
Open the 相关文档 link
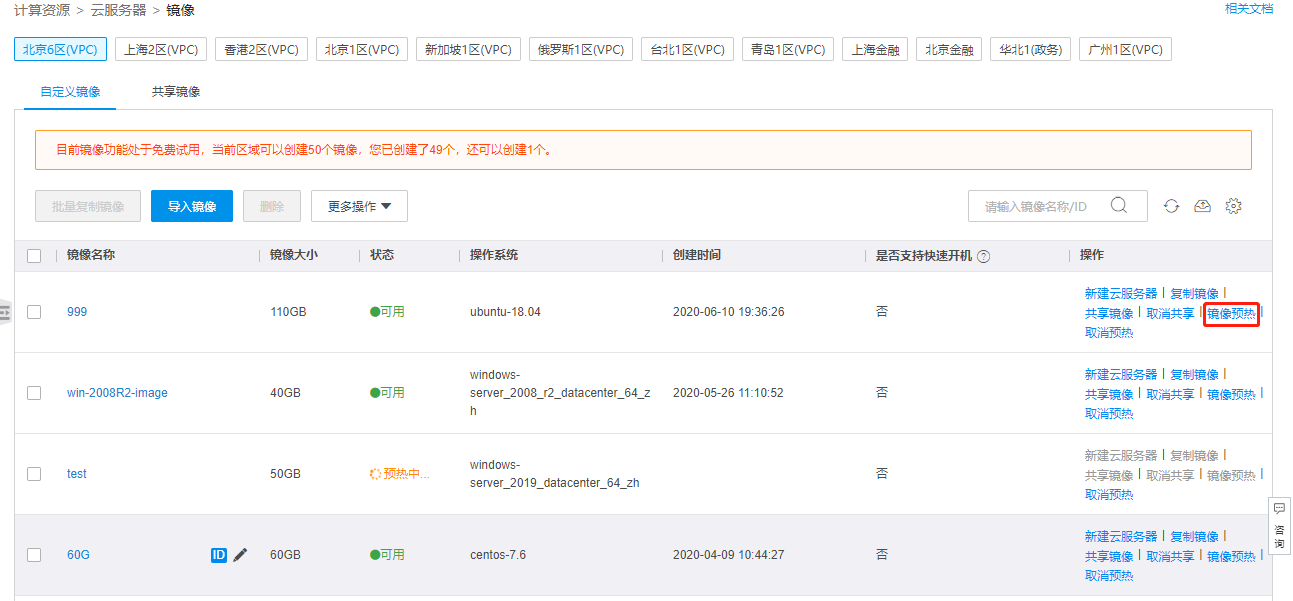(x=1249, y=8)
